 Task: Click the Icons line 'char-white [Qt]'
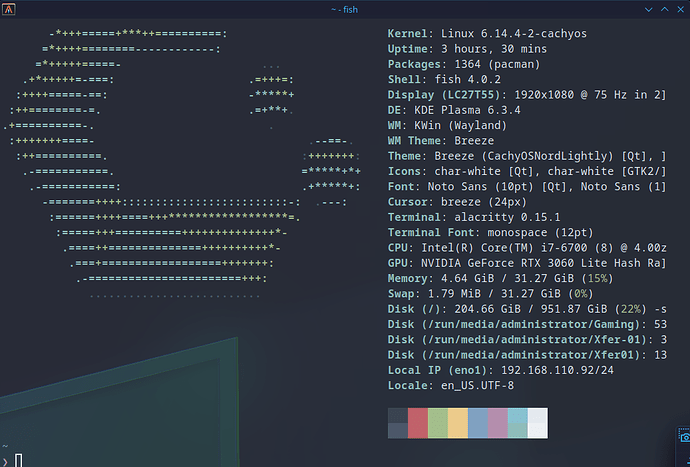(484, 172)
